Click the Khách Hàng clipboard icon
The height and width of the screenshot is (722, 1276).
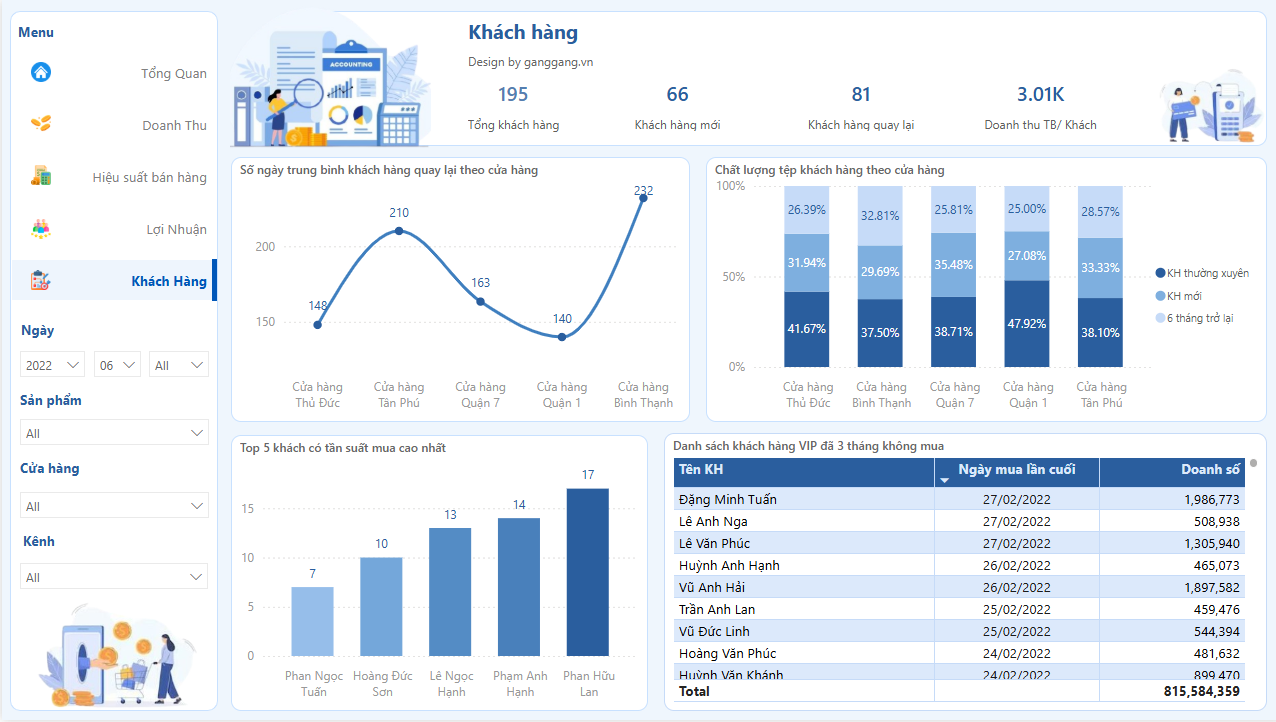(41, 281)
